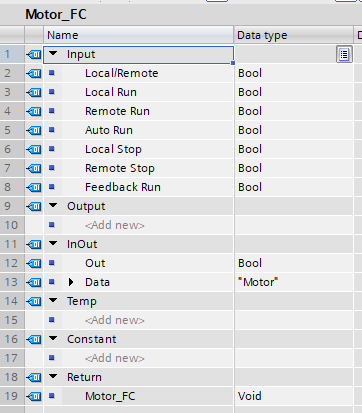Click the Bool data type of Local Run

[250, 92]
